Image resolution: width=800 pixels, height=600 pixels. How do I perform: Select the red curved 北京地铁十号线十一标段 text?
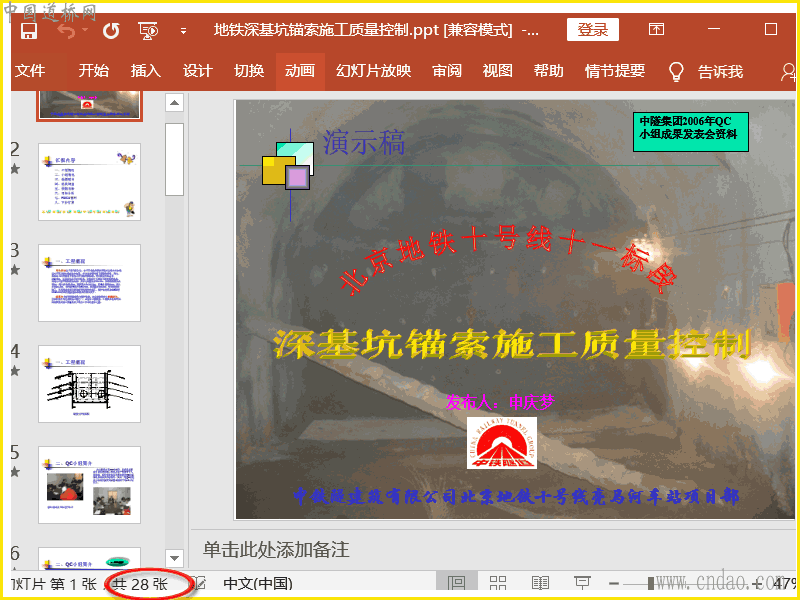pyautogui.click(x=508, y=259)
